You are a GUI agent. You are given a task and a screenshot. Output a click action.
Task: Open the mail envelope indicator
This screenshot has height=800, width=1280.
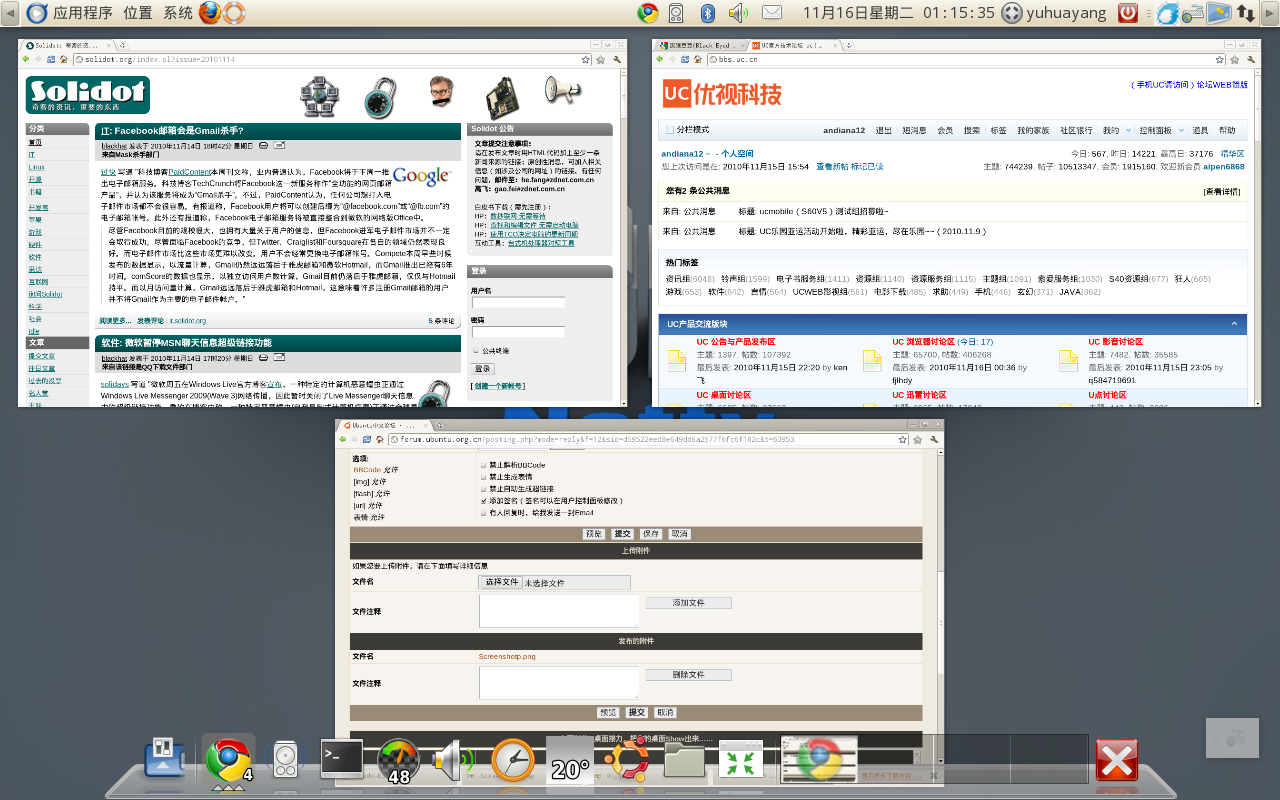click(772, 13)
